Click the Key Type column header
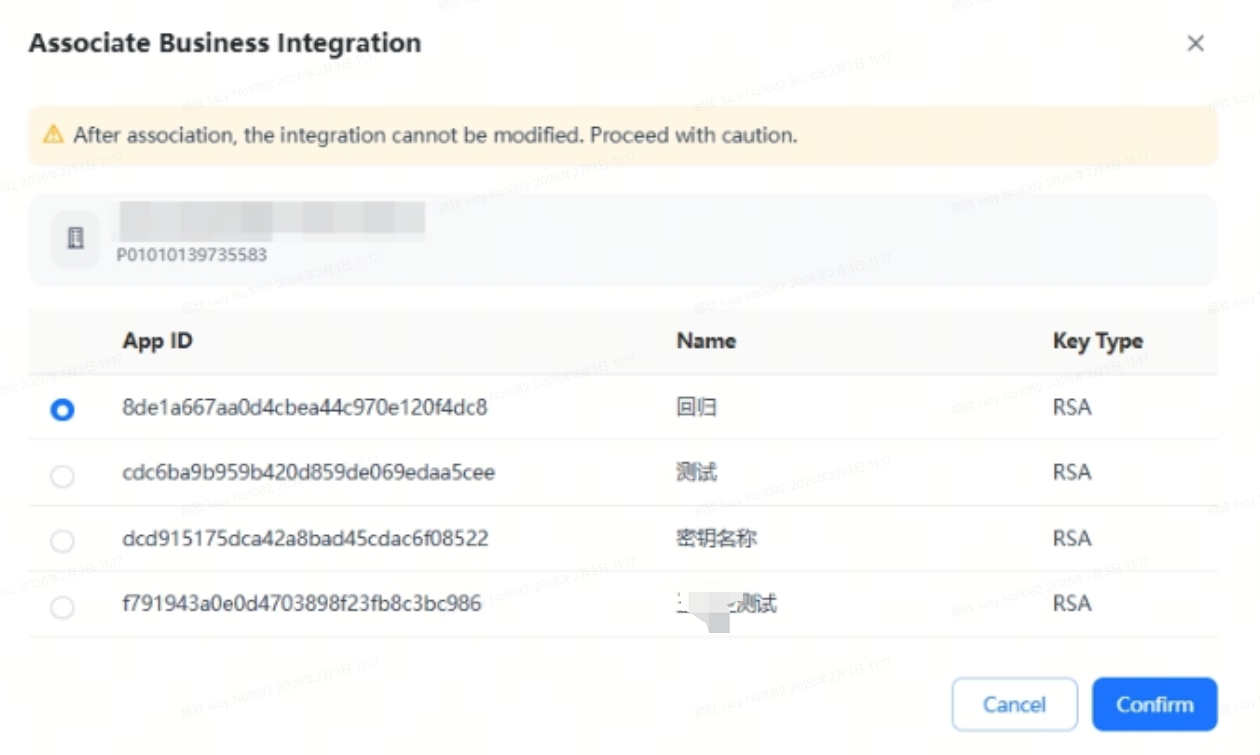 (x=1097, y=341)
